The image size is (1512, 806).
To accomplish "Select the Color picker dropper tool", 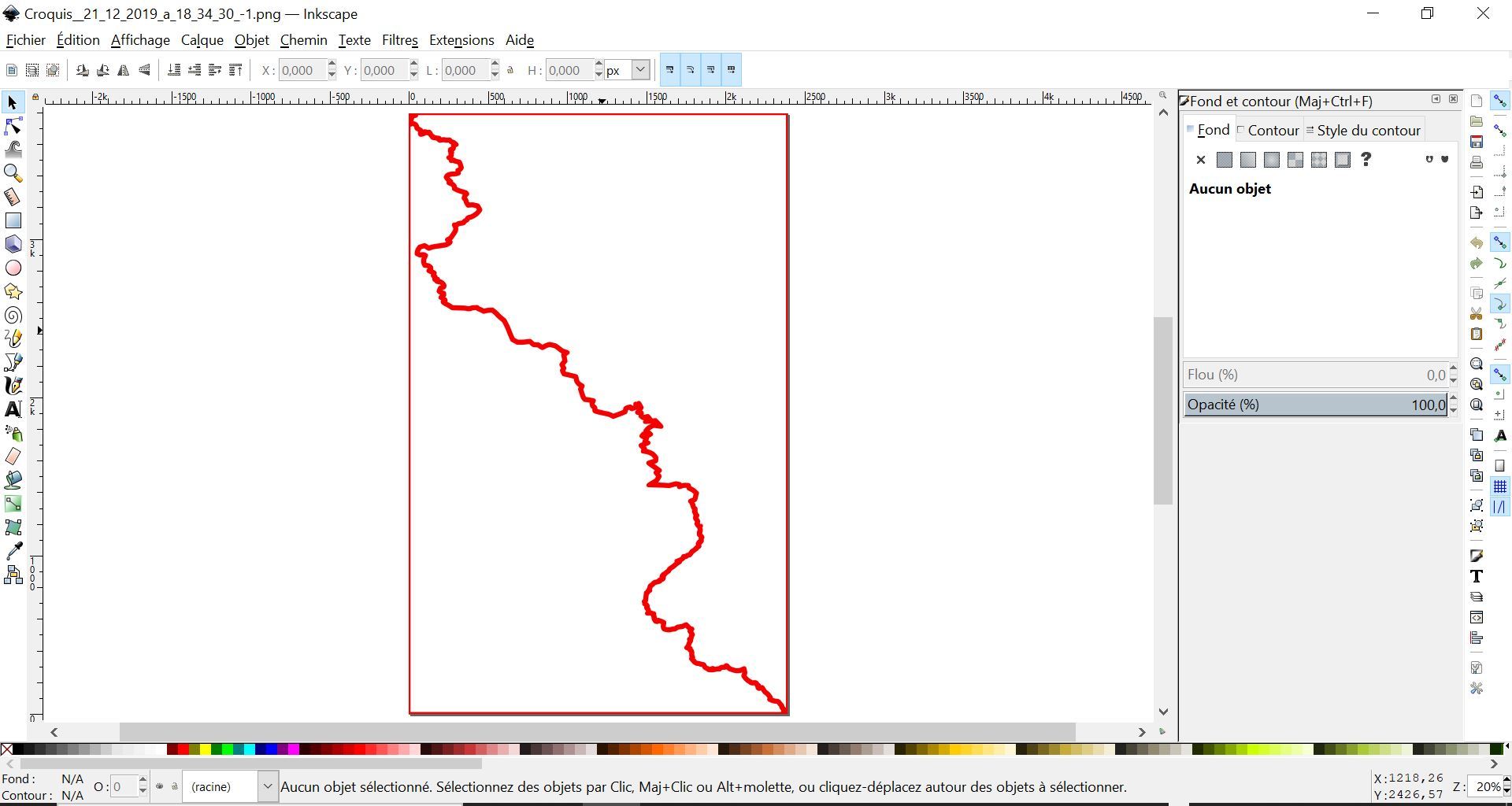I will click(x=13, y=551).
